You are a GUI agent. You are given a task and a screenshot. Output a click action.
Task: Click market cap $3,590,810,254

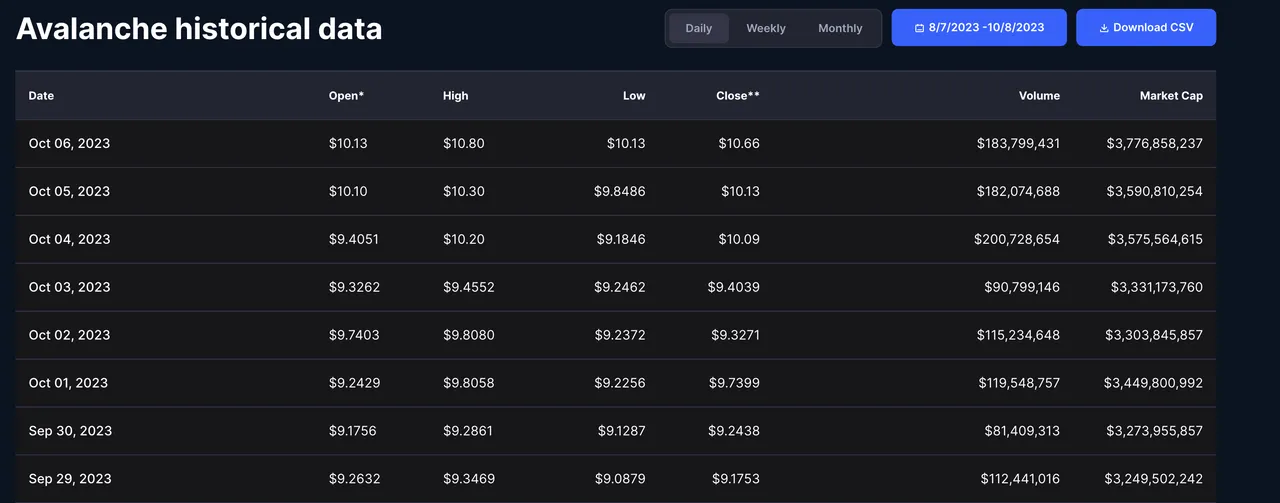pyautogui.click(x=1155, y=192)
